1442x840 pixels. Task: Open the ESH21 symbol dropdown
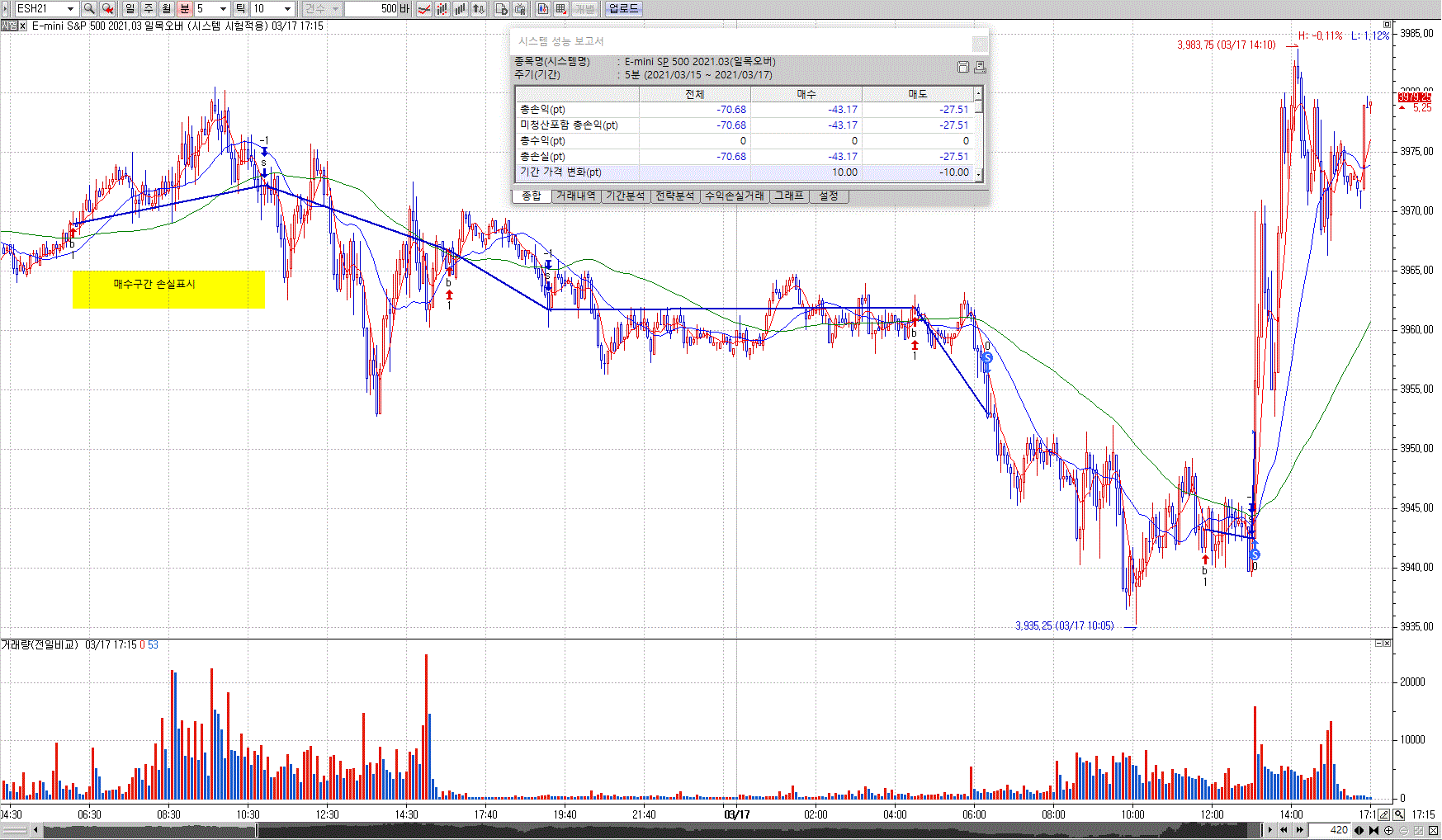coord(70,9)
